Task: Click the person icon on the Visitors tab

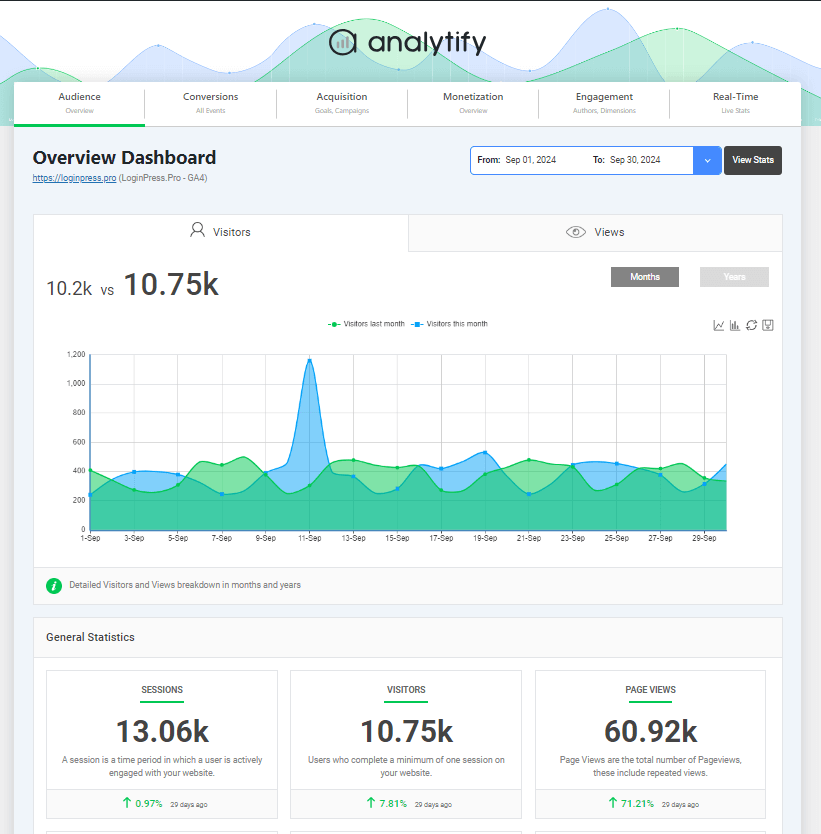Action: pyautogui.click(x=196, y=230)
